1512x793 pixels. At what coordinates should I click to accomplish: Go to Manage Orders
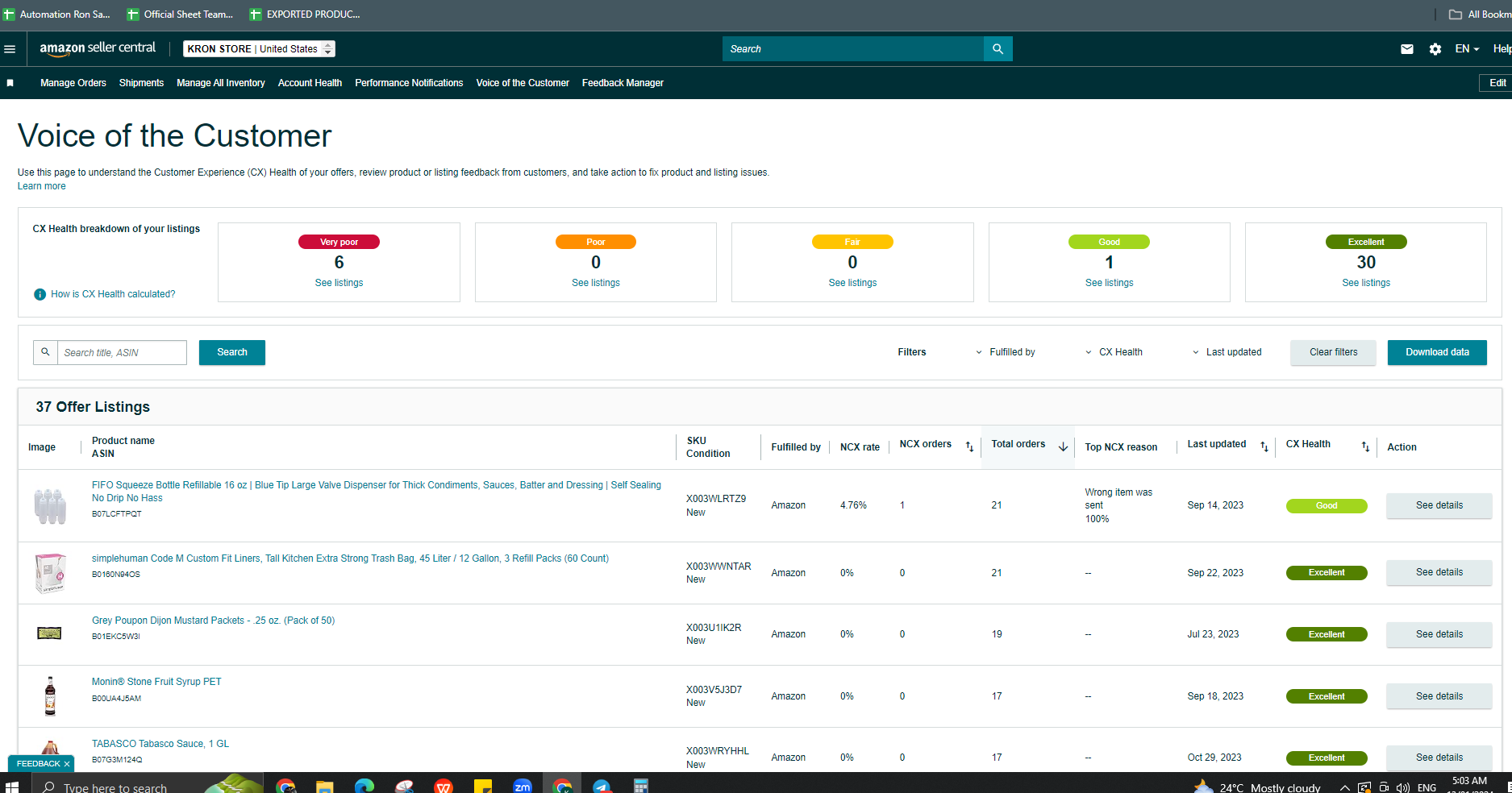pos(73,83)
